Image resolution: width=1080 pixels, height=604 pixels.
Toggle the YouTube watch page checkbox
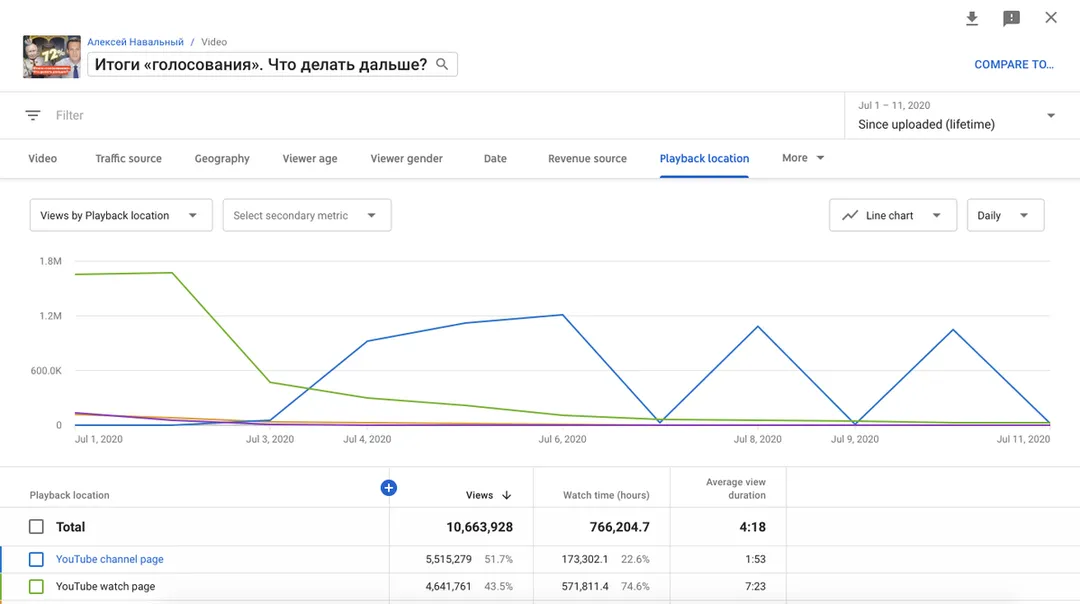coord(37,587)
